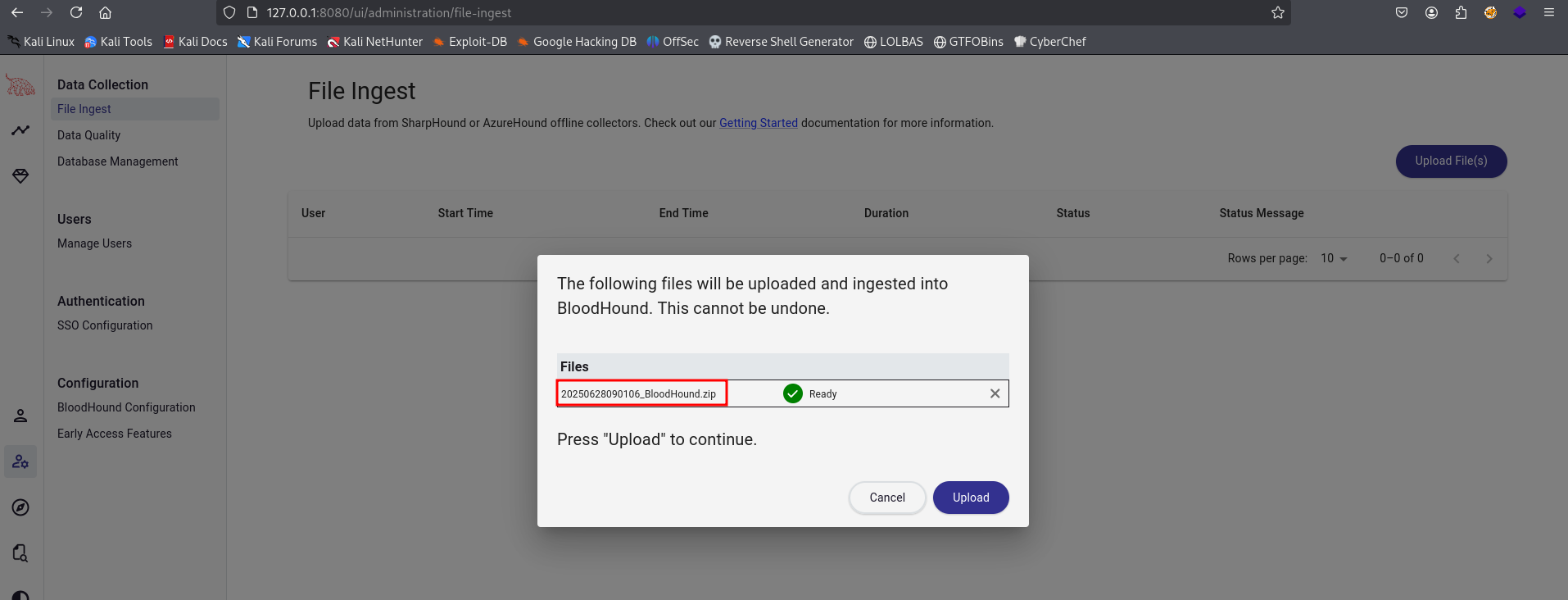
Task: Cancel the file upload dialog
Action: pyautogui.click(x=886, y=498)
